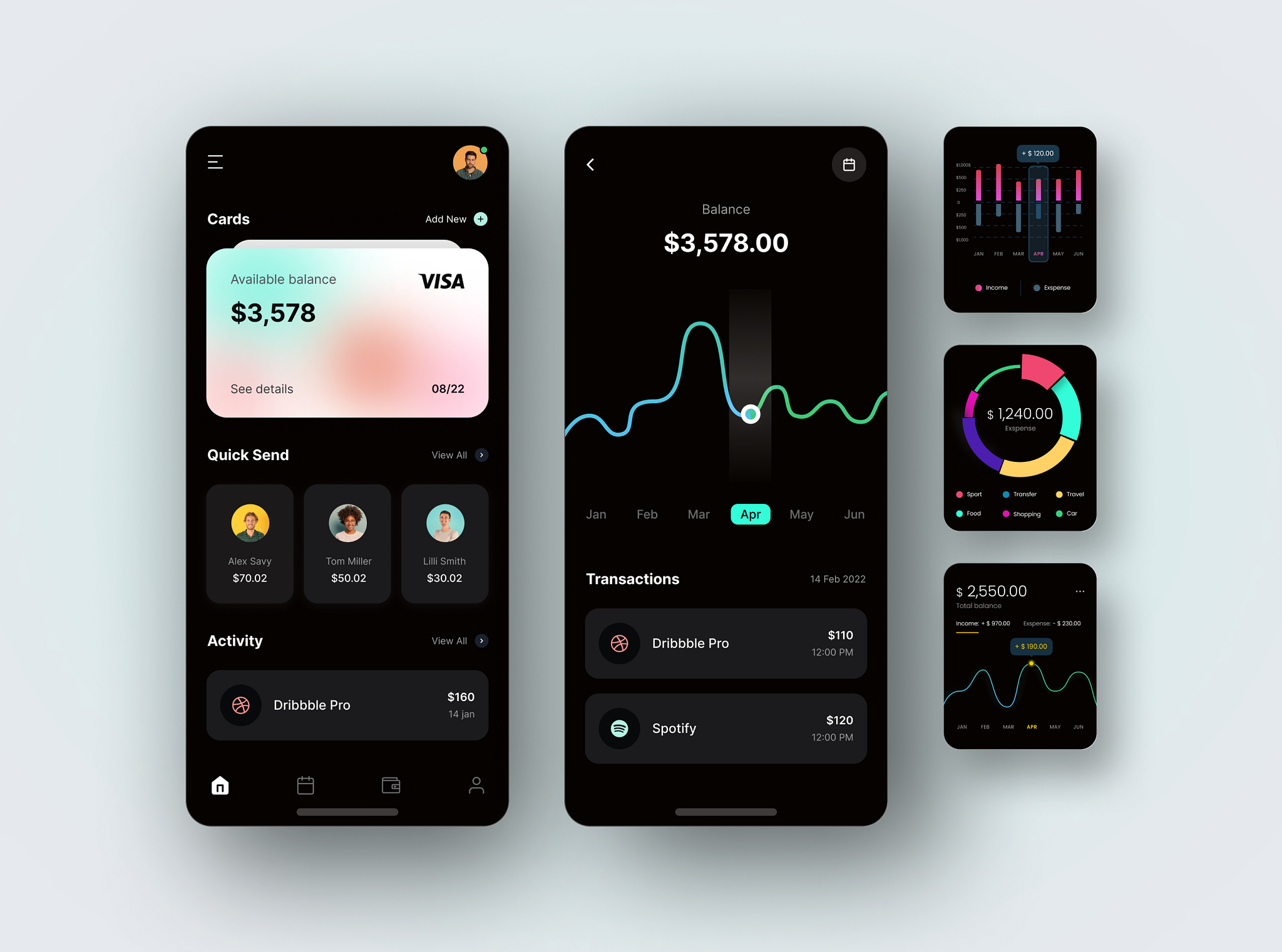Tap the calendar navigation icon
Screen dimensions: 1282x952
848,162
